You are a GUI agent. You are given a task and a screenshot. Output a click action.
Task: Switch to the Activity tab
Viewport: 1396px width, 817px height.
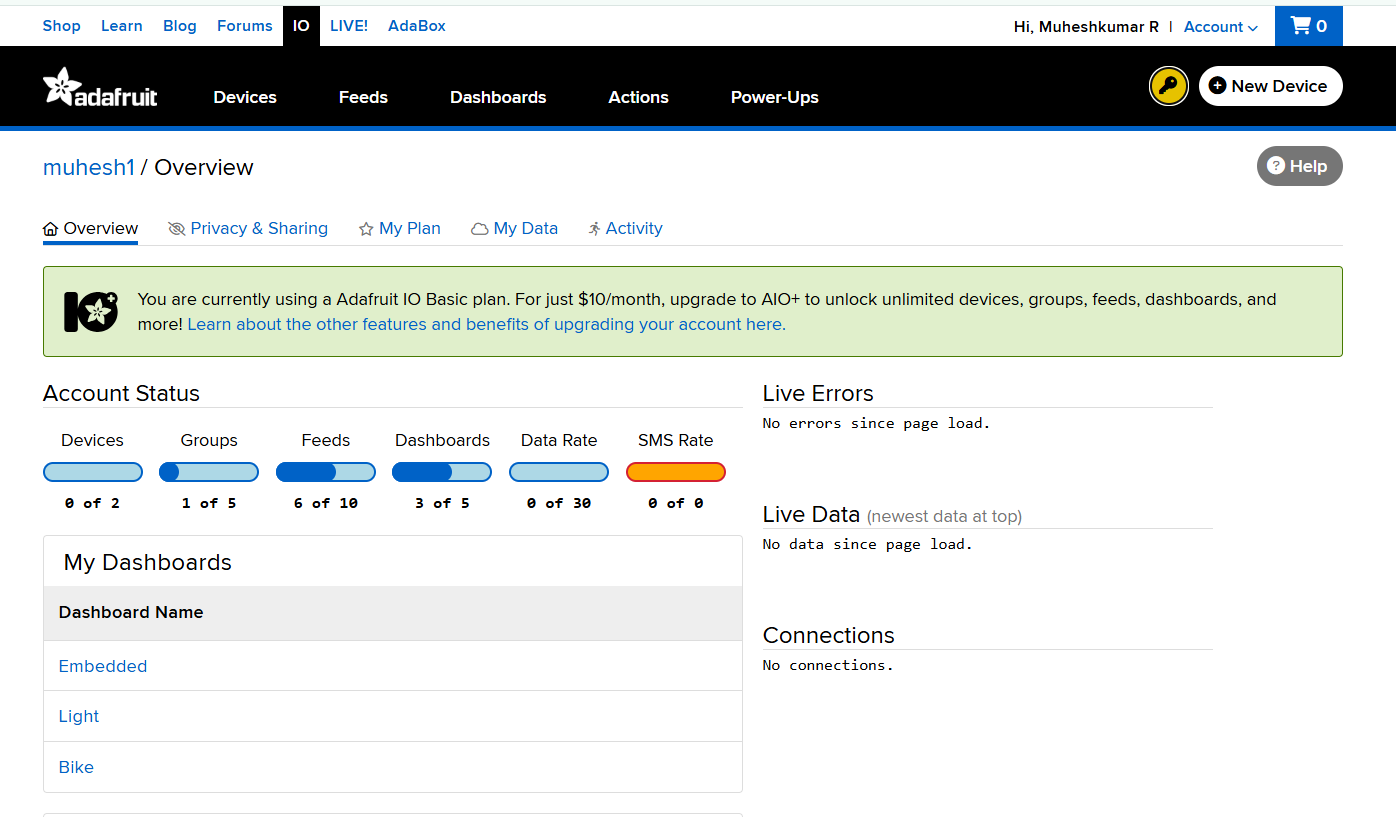(x=625, y=228)
